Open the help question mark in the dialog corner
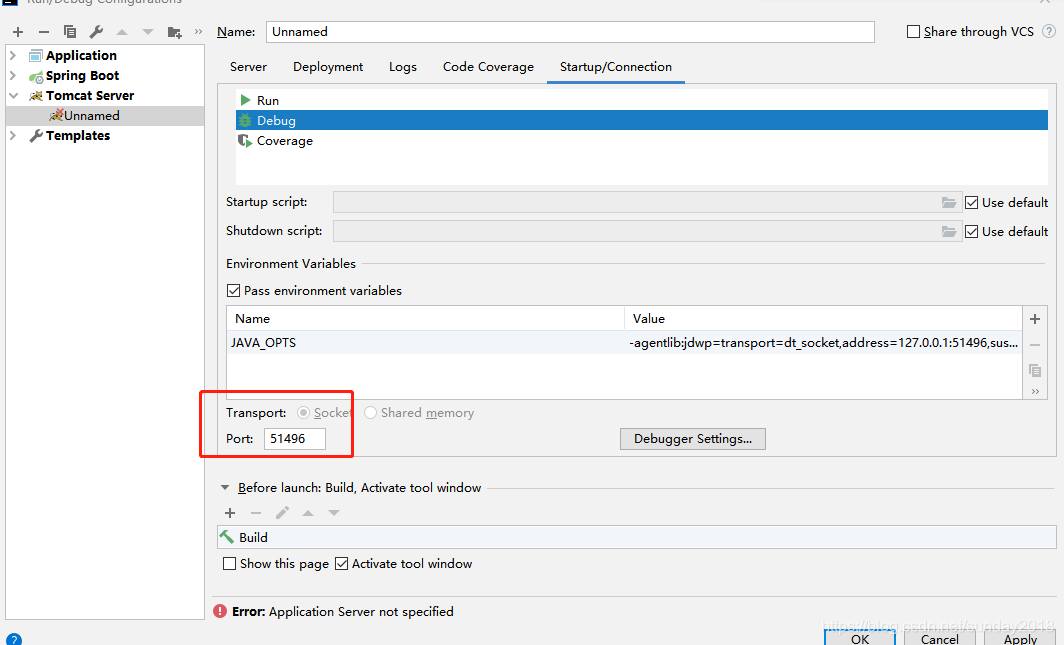 point(13,639)
